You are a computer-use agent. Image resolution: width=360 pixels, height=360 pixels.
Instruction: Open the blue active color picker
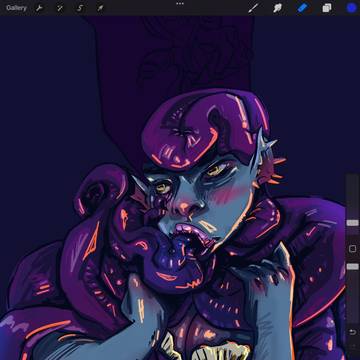pyautogui.click(x=351, y=8)
